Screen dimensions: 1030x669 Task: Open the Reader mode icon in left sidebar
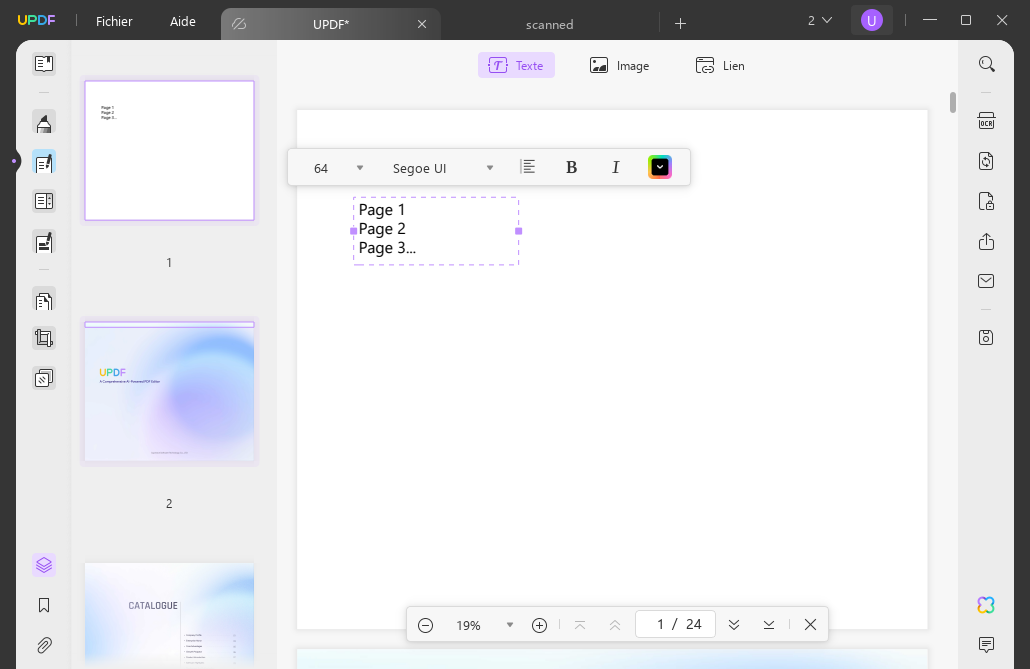pyautogui.click(x=44, y=64)
